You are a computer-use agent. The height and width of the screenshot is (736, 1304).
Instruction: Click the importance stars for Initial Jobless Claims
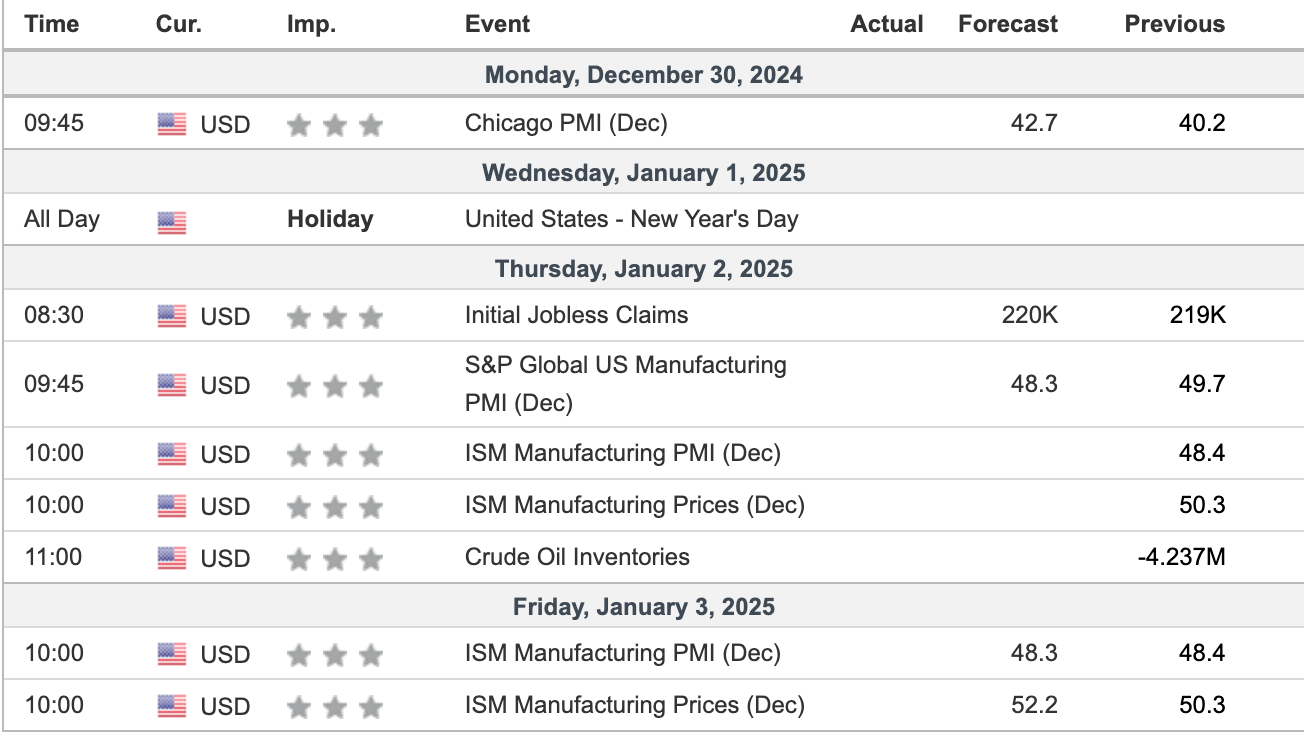[334, 317]
